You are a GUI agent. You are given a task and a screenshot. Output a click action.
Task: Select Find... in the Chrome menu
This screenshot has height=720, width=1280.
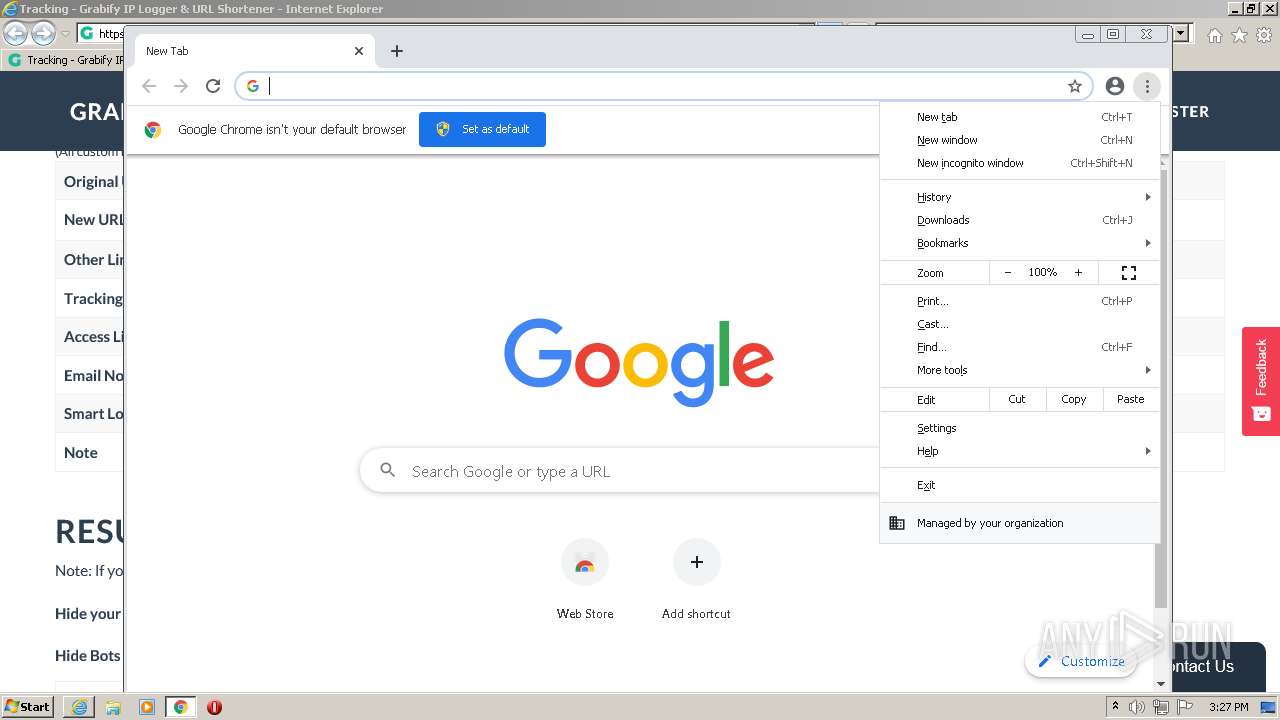[x=1020, y=347]
